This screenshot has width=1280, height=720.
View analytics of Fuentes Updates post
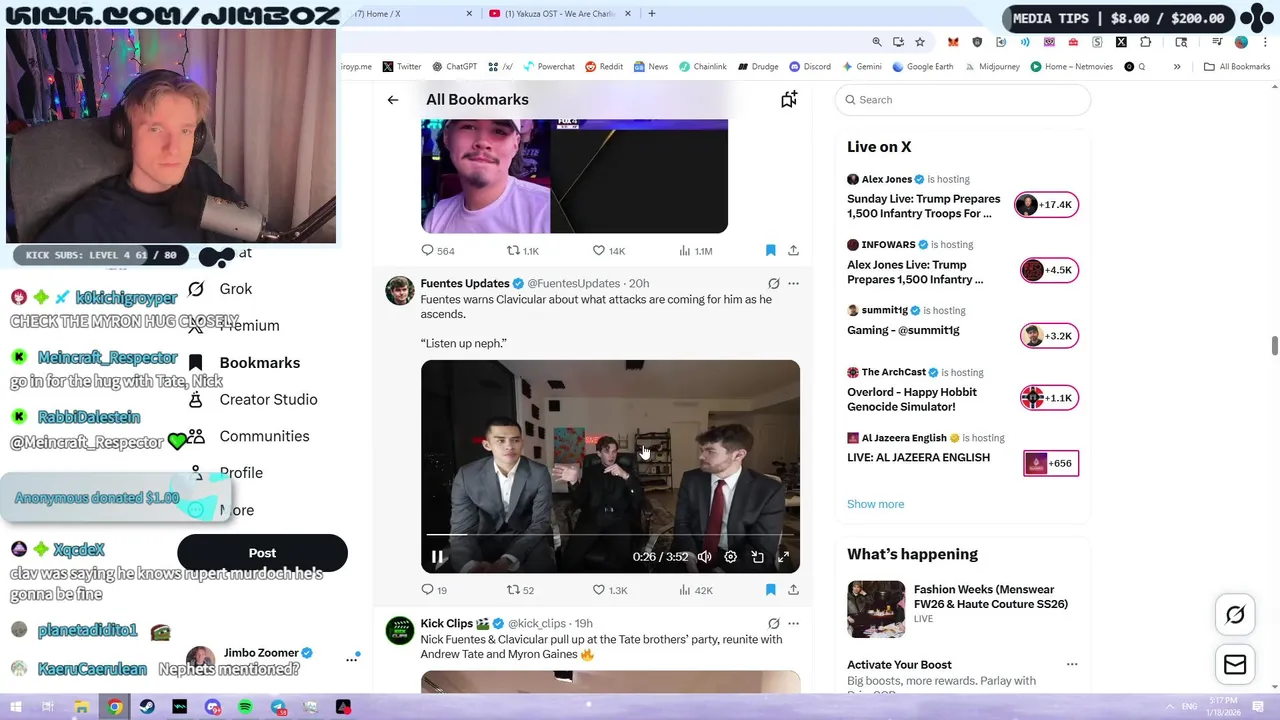coord(695,590)
